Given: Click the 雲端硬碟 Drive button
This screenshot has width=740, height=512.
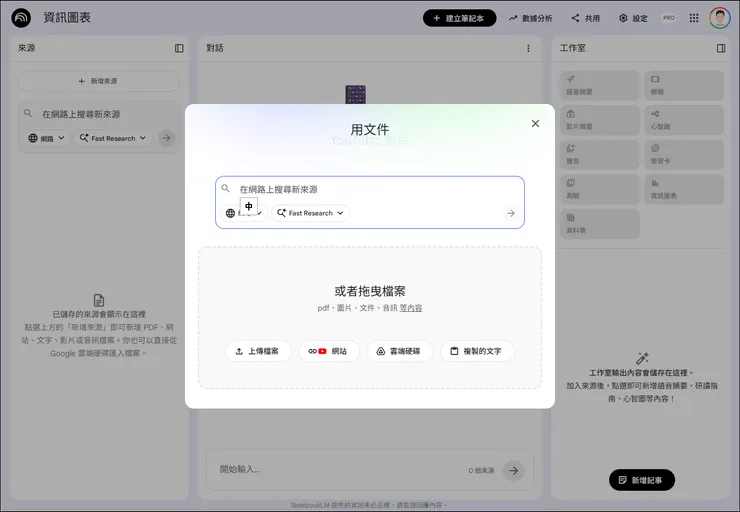Looking at the screenshot, I should point(400,351).
